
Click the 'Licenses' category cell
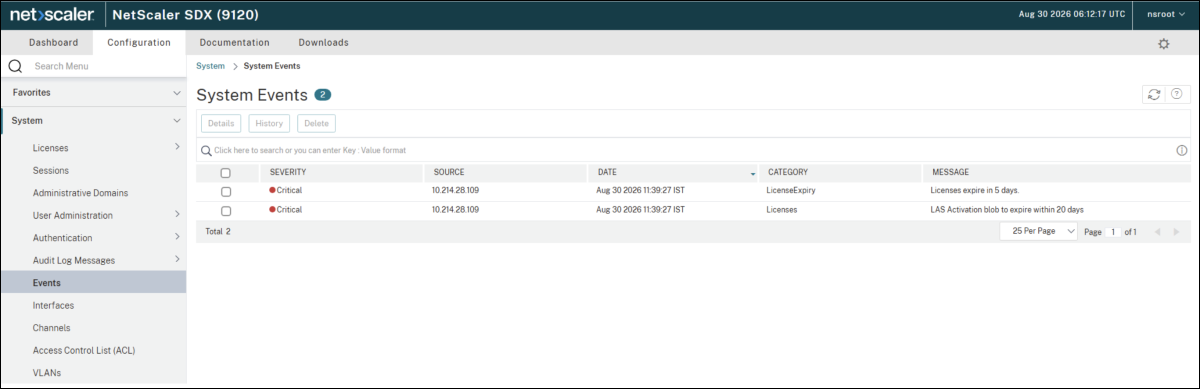point(782,210)
